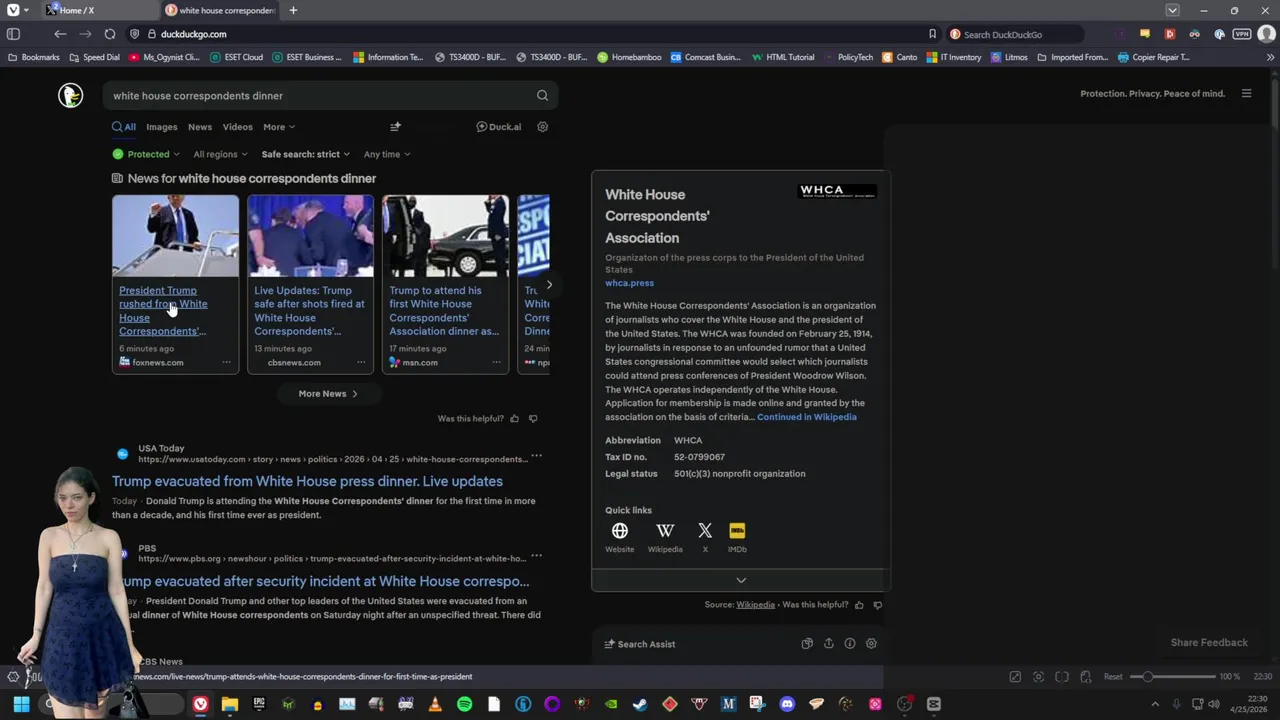Open options dots for USA Today result
1280x720 pixels.
[x=537, y=456]
